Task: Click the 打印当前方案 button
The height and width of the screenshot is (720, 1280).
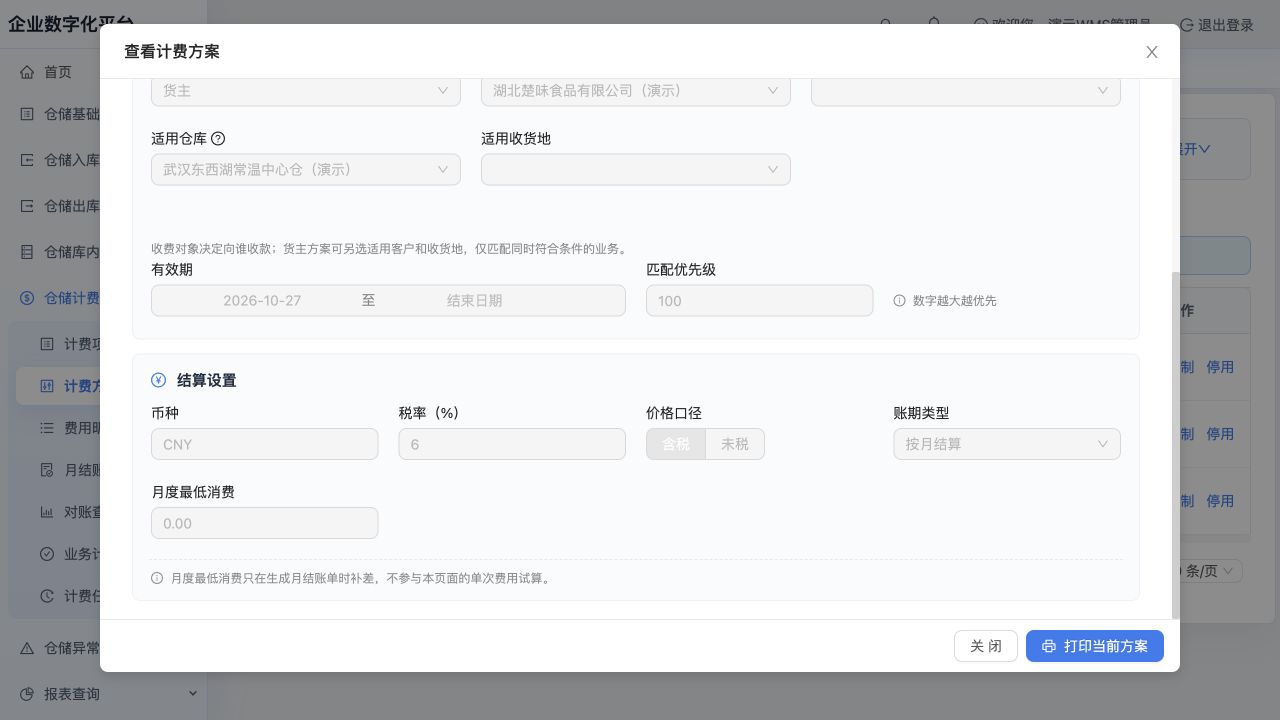Action: tap(1095, 646)
